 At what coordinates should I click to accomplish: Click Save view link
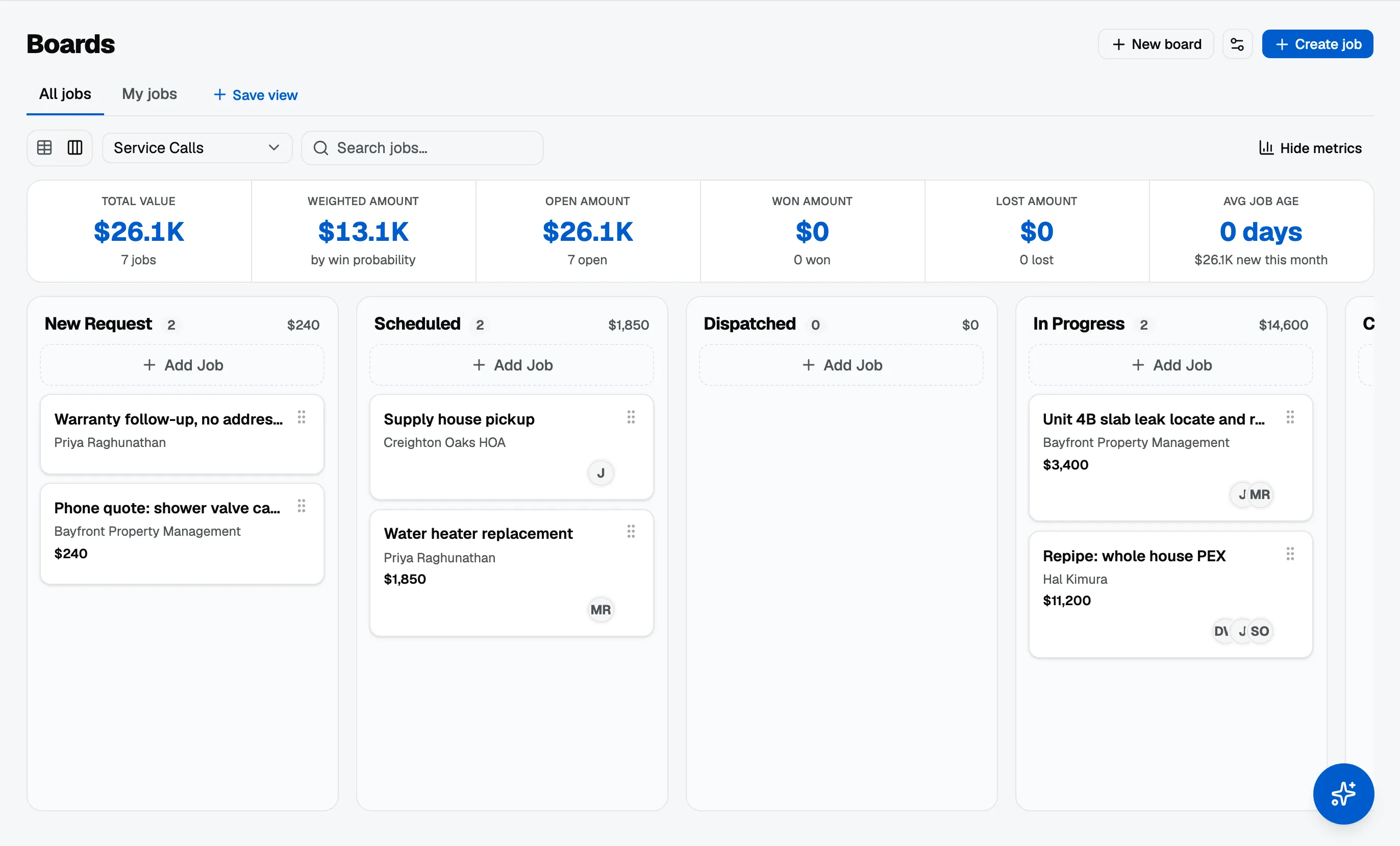click(x=256, y=95)
